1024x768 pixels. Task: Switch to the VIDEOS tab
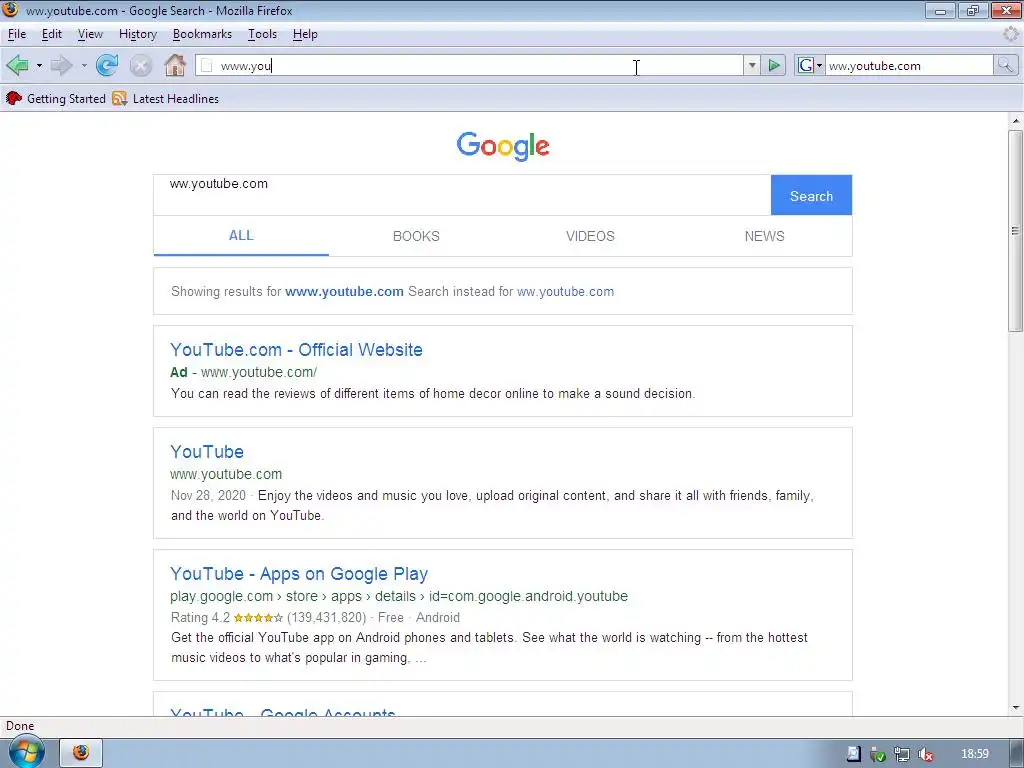click(x=590, y=236)
